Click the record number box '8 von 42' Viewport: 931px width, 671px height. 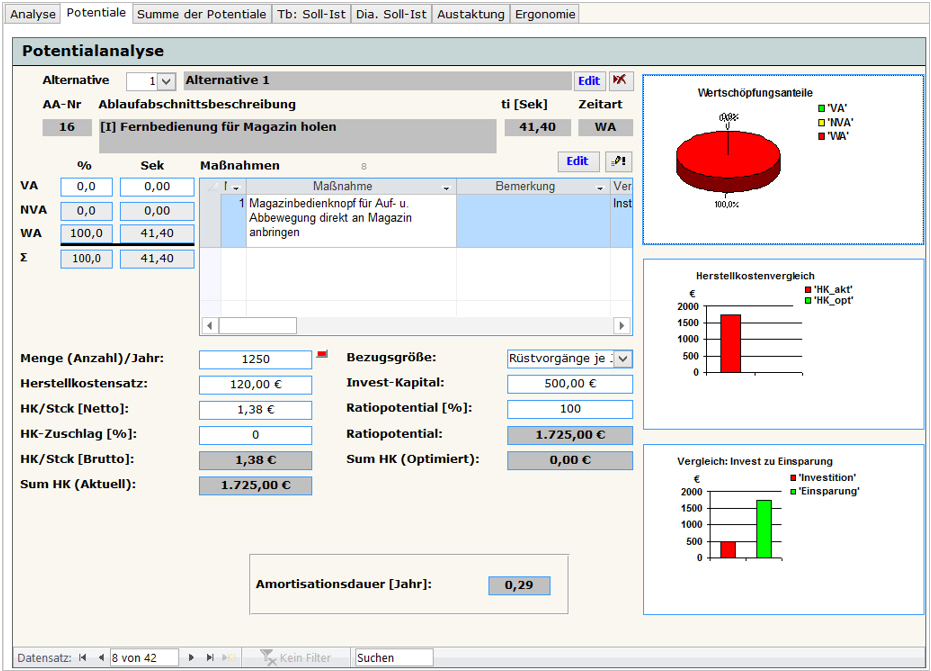click(144, 657)
